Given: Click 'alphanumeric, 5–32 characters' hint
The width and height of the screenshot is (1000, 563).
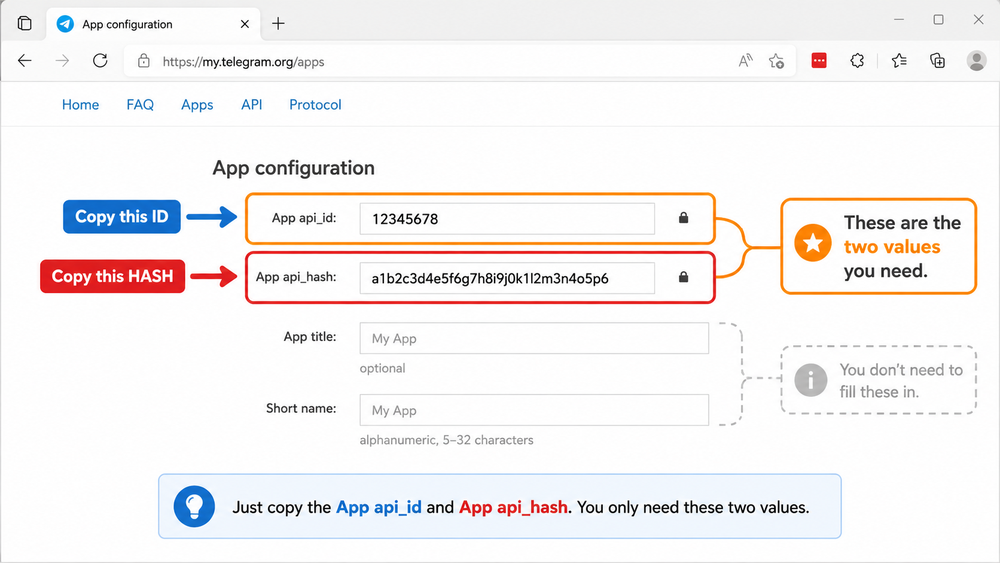Looking at the screenshot, I should tap(446, 440).
